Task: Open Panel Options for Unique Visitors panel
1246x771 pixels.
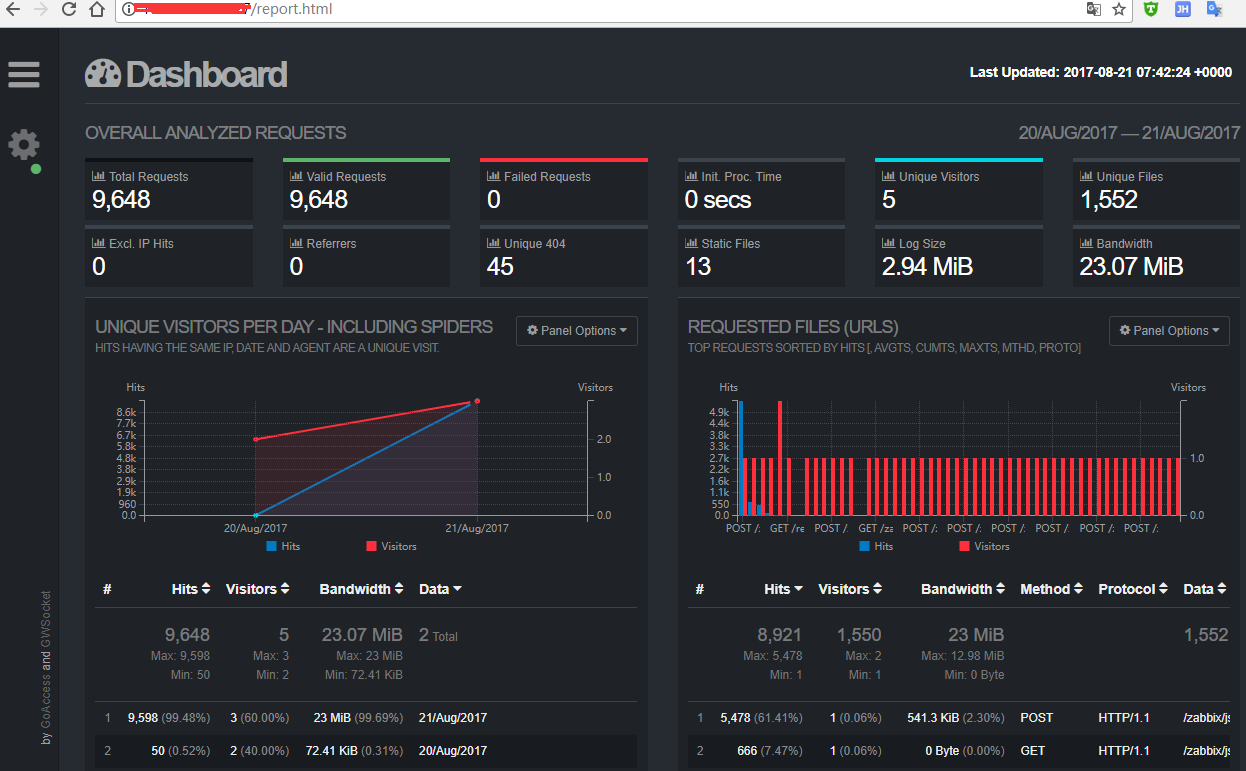Action: 577,331
